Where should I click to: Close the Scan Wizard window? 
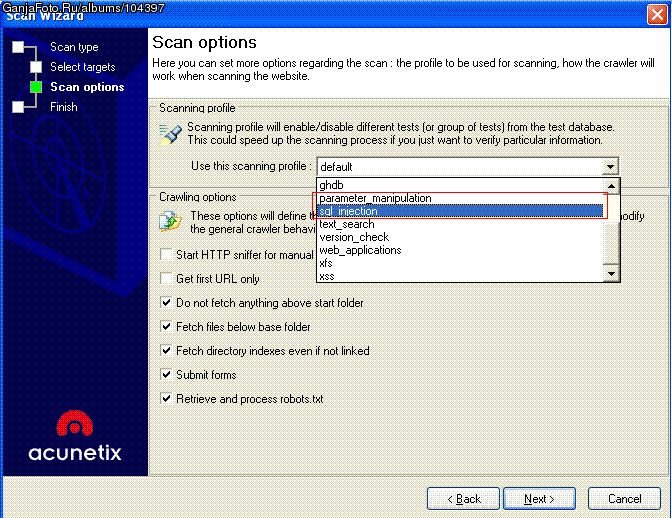point(655,14)
